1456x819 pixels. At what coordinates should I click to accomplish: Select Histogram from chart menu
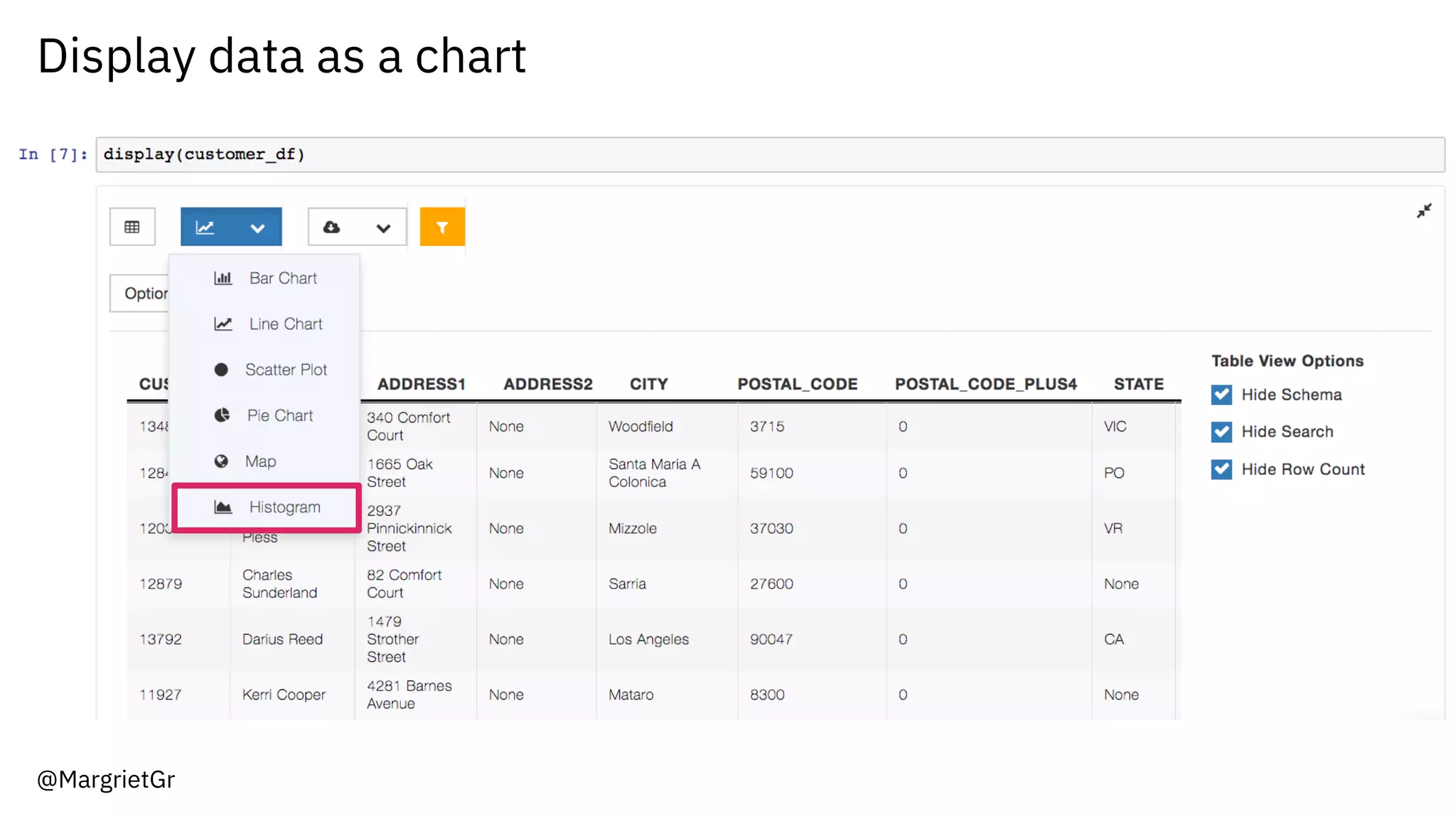[x=267, y=508]
